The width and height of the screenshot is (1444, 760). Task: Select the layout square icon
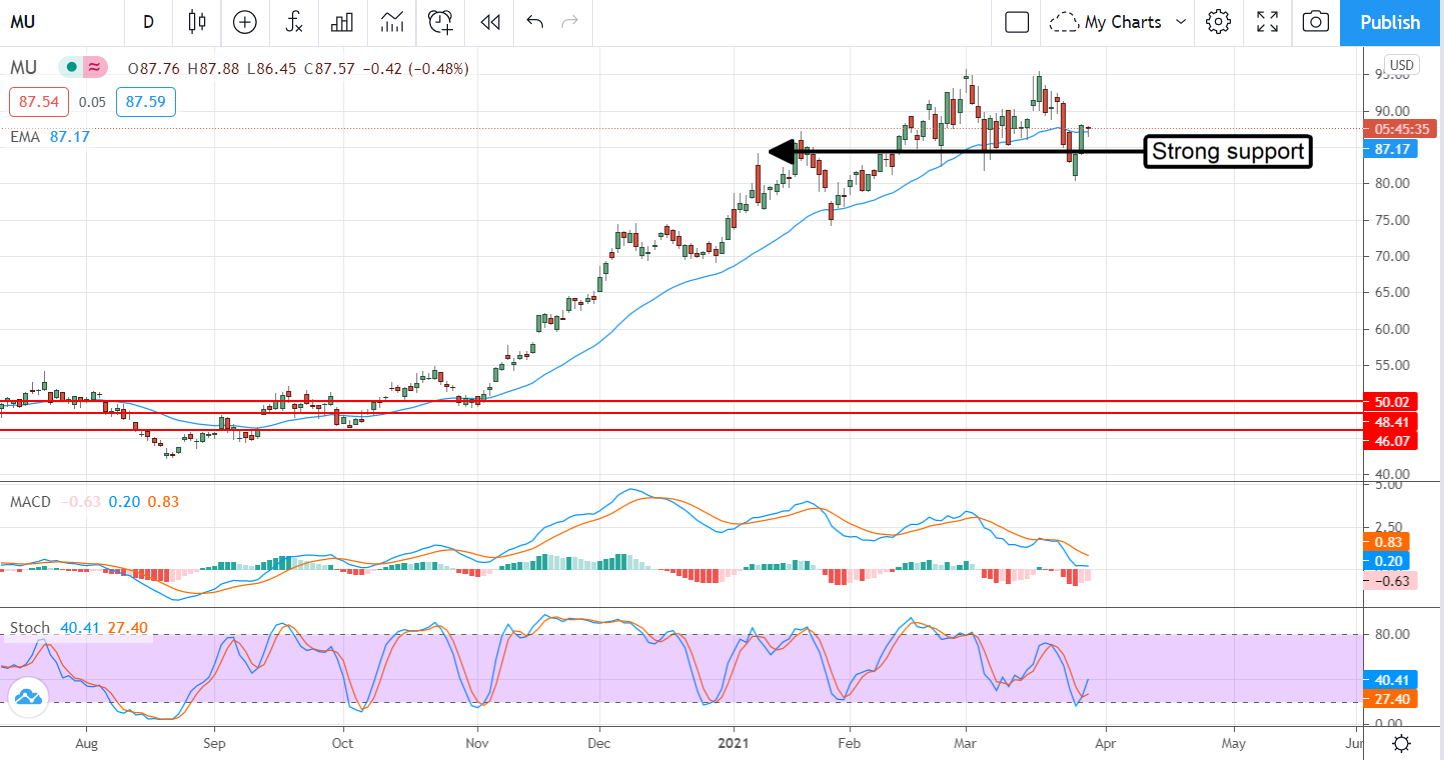pyautogui.click(x=1017, y=22)
